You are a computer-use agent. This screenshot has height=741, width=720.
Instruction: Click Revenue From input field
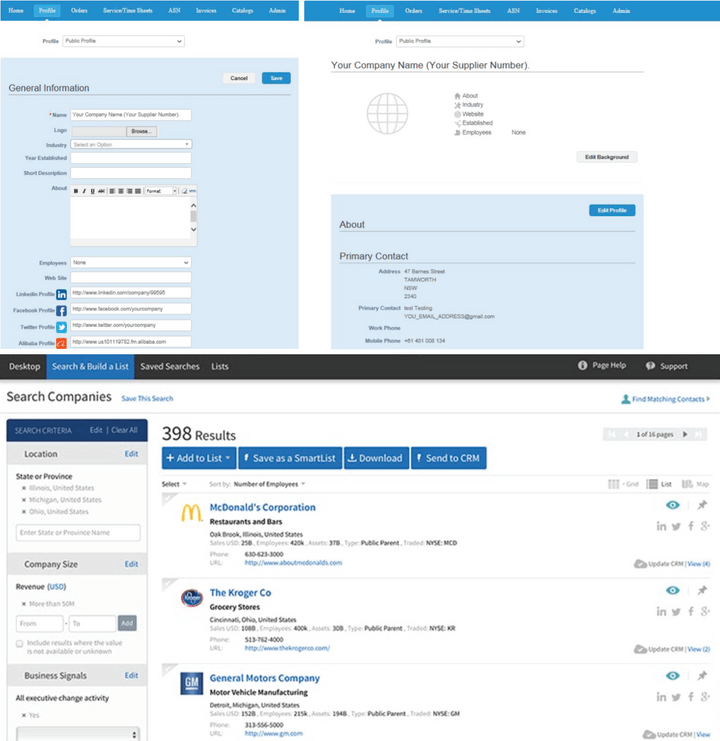tap(40, 623)
